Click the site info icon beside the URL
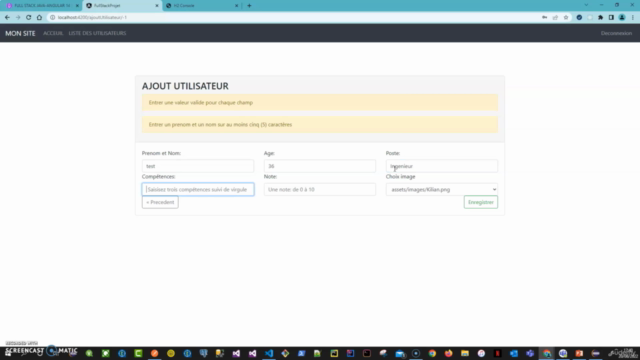Image resolution: width=640 pixels, height=360 pixels. click(x=52, y=18)
